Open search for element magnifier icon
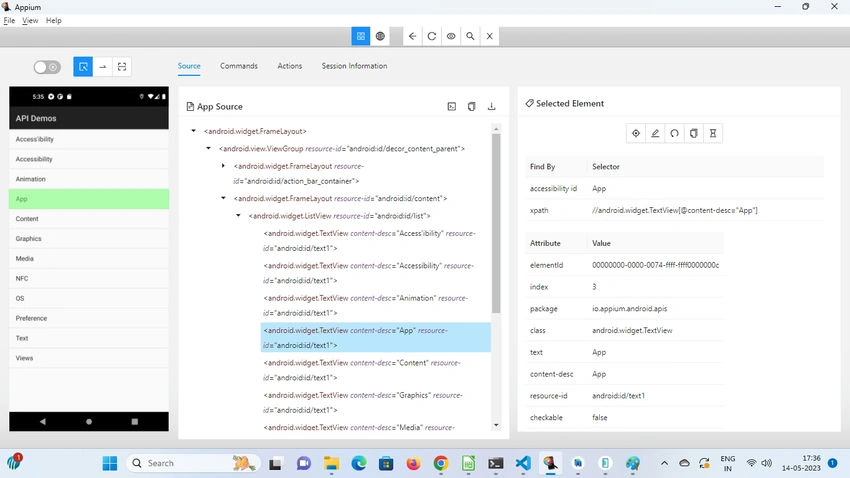 470,36
